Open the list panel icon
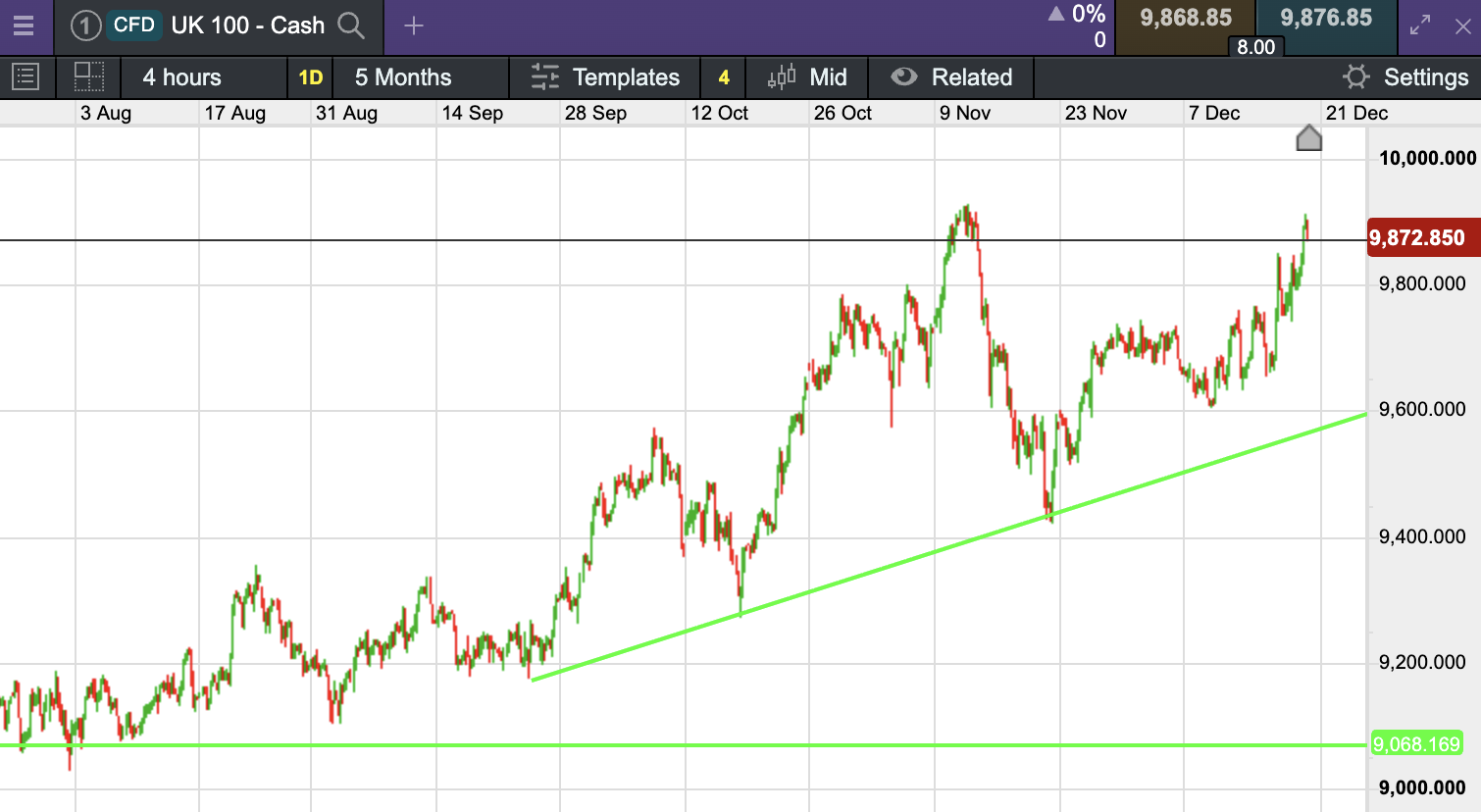Screen dimensions: 1481x812 [26, 77]
